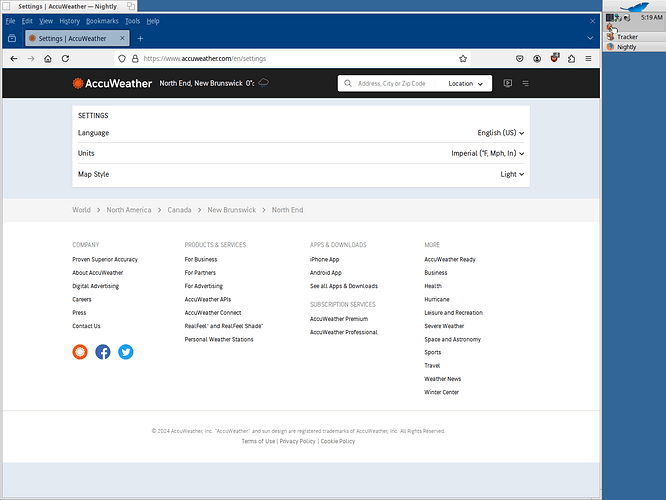Open the Pocket save icon
Viewport: 666px width, 500px height.
[519, 59]
